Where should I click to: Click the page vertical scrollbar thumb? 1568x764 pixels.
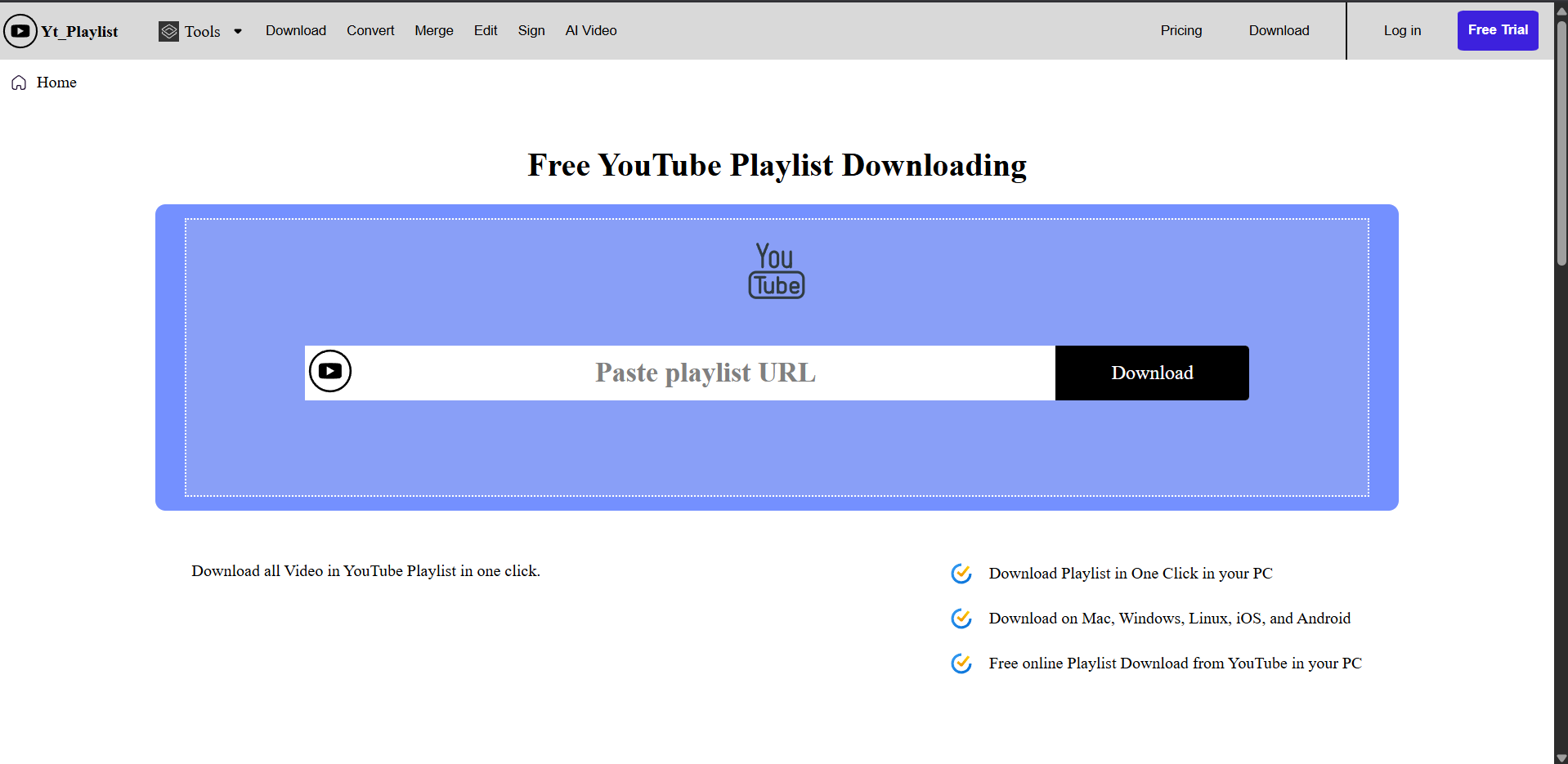click(1561, 143)
